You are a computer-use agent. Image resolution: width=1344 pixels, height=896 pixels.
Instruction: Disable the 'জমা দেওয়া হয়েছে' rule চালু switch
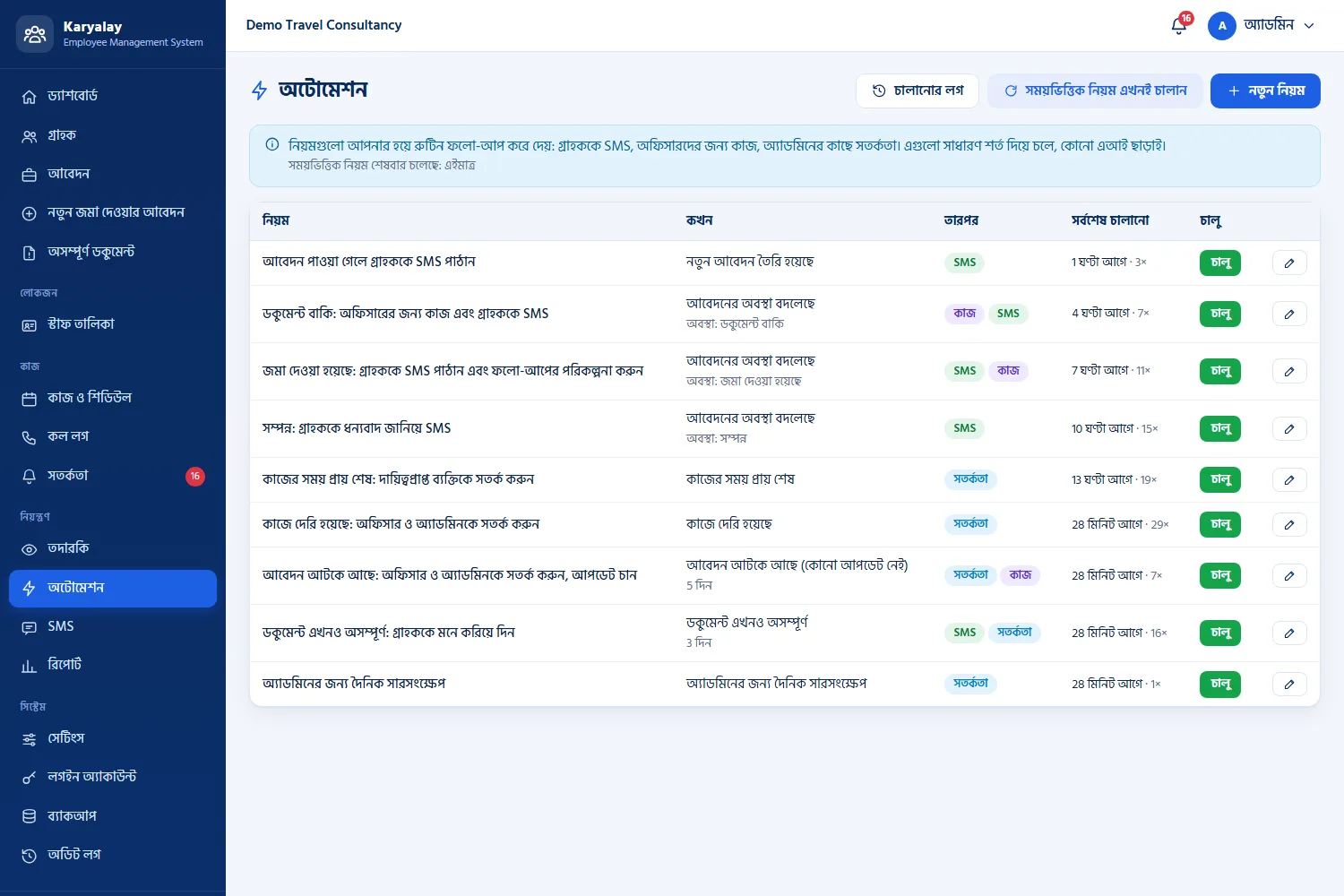(1220, 371)
